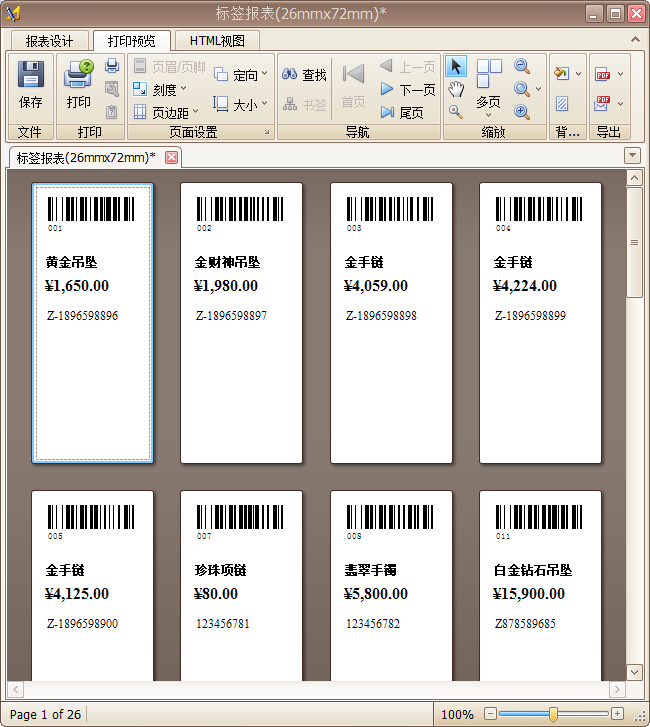Open the Size (大小) dropdown arrow
This screenshot has width=650, height=727.
point(265,103)
